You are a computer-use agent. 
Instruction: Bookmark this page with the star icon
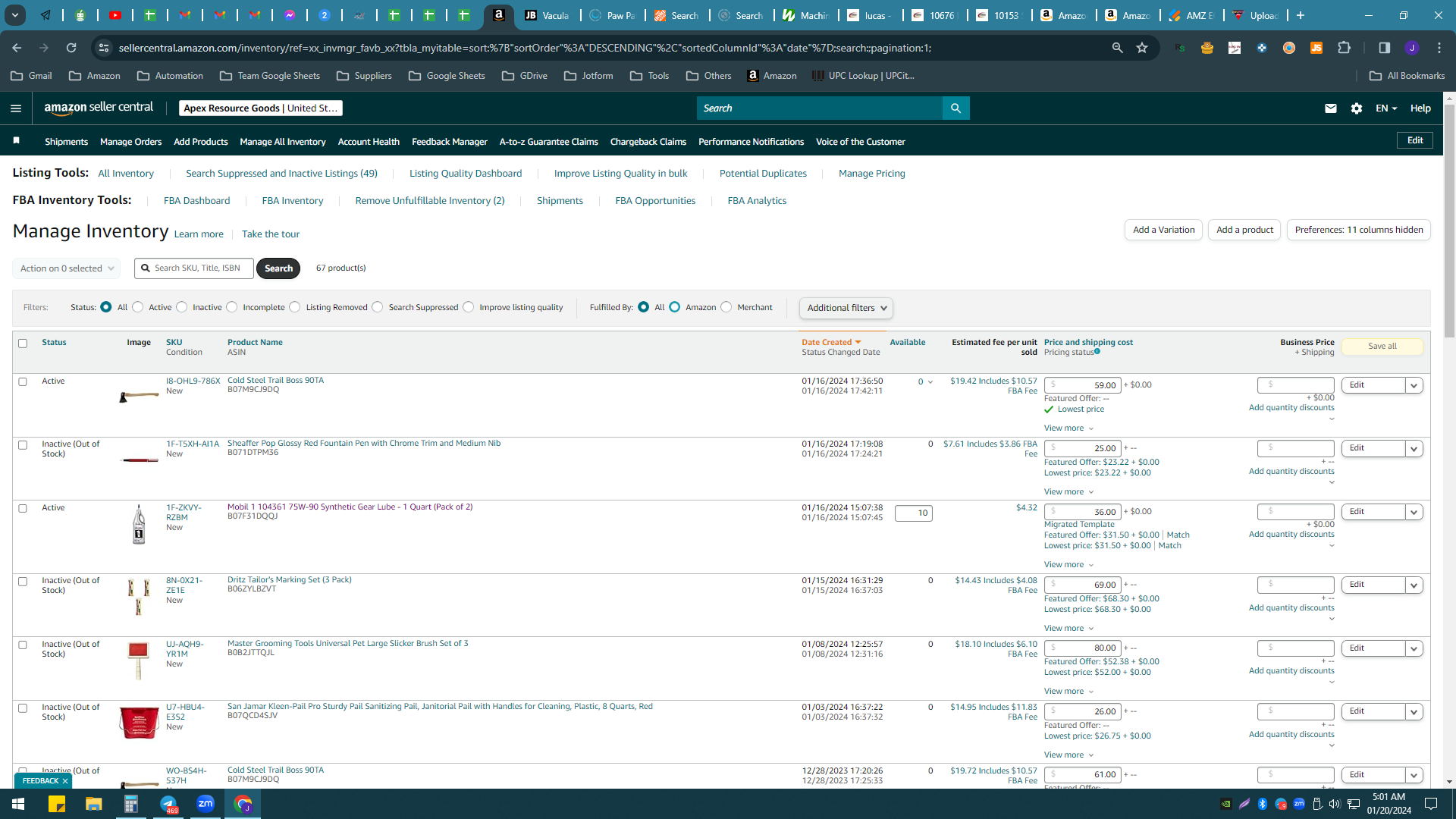pyautogui.click(x=1142, y=48)
